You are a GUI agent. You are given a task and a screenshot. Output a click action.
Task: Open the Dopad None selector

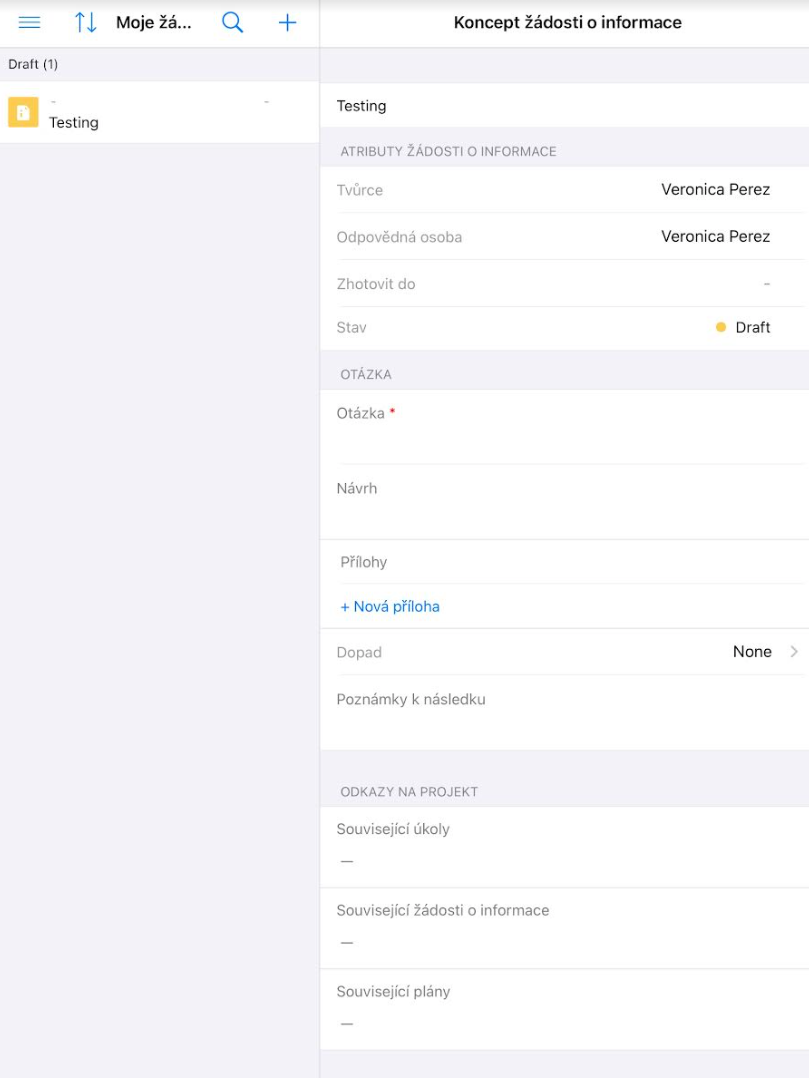click(x=751, y=652)
